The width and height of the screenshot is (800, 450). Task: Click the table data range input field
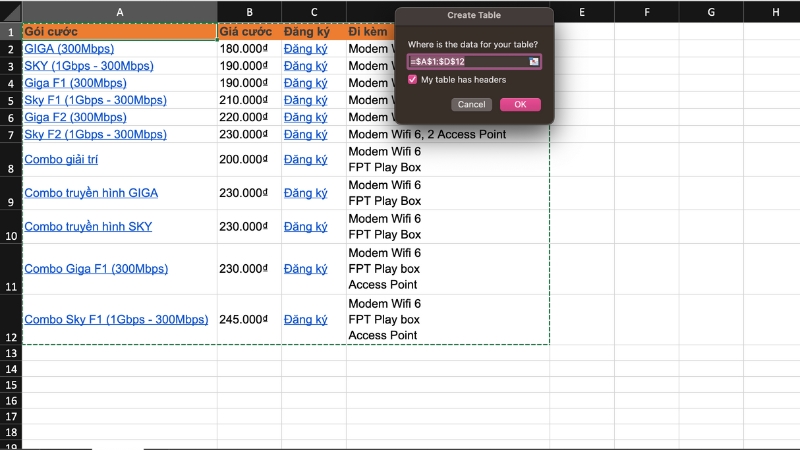click(468, 62)
